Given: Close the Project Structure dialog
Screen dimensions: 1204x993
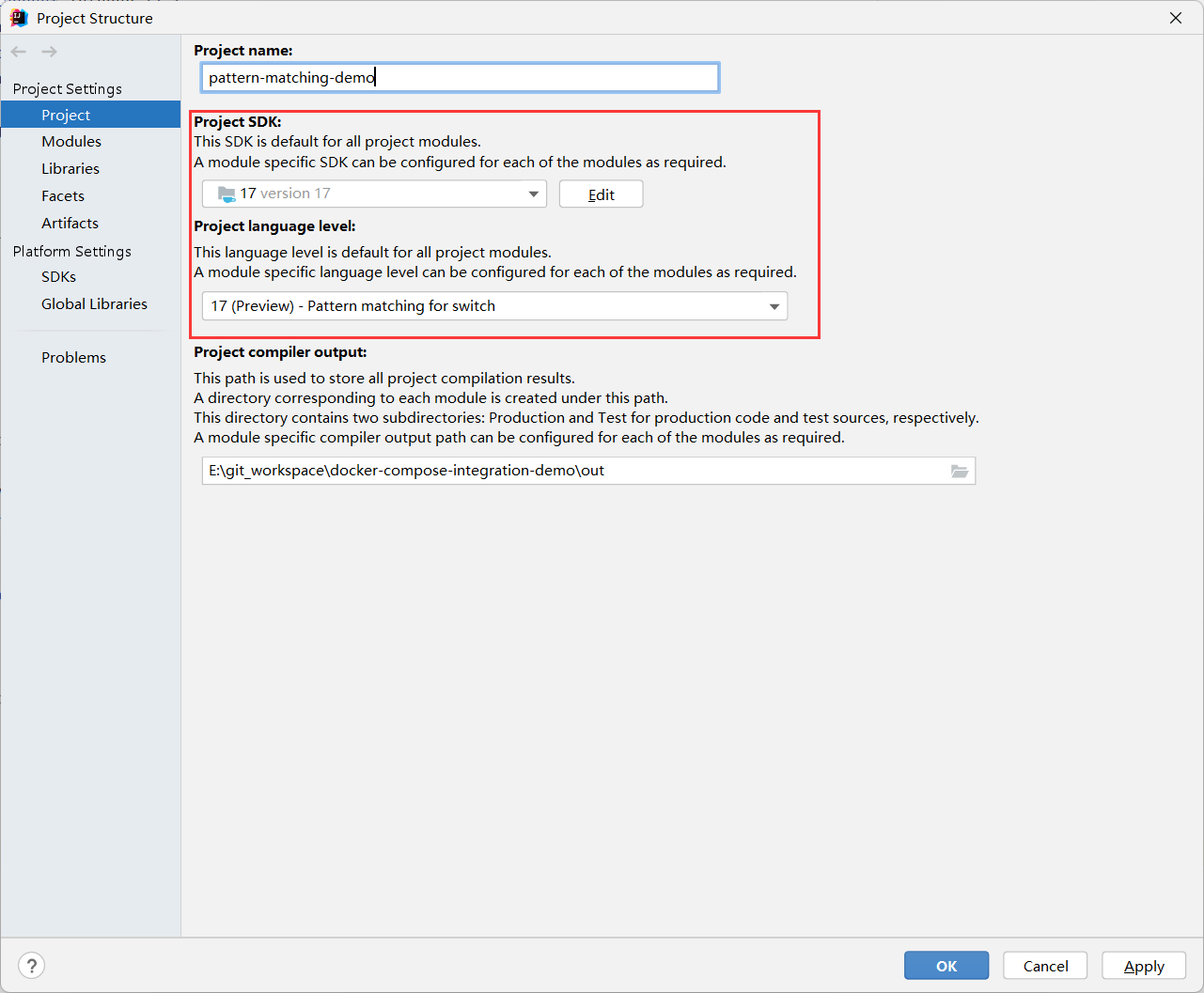Looking at the screenshot, I should click(x=1176, y=18).
